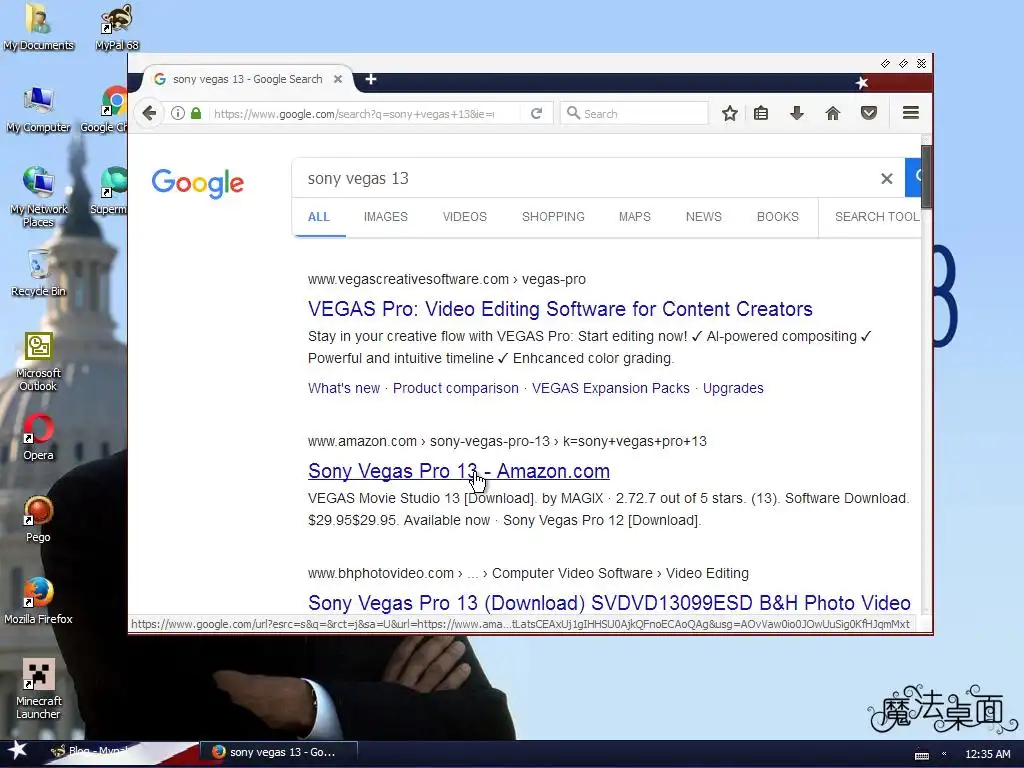Select the ALL results tab
The image size is (1024, 768).
click(x=319, y=217)
